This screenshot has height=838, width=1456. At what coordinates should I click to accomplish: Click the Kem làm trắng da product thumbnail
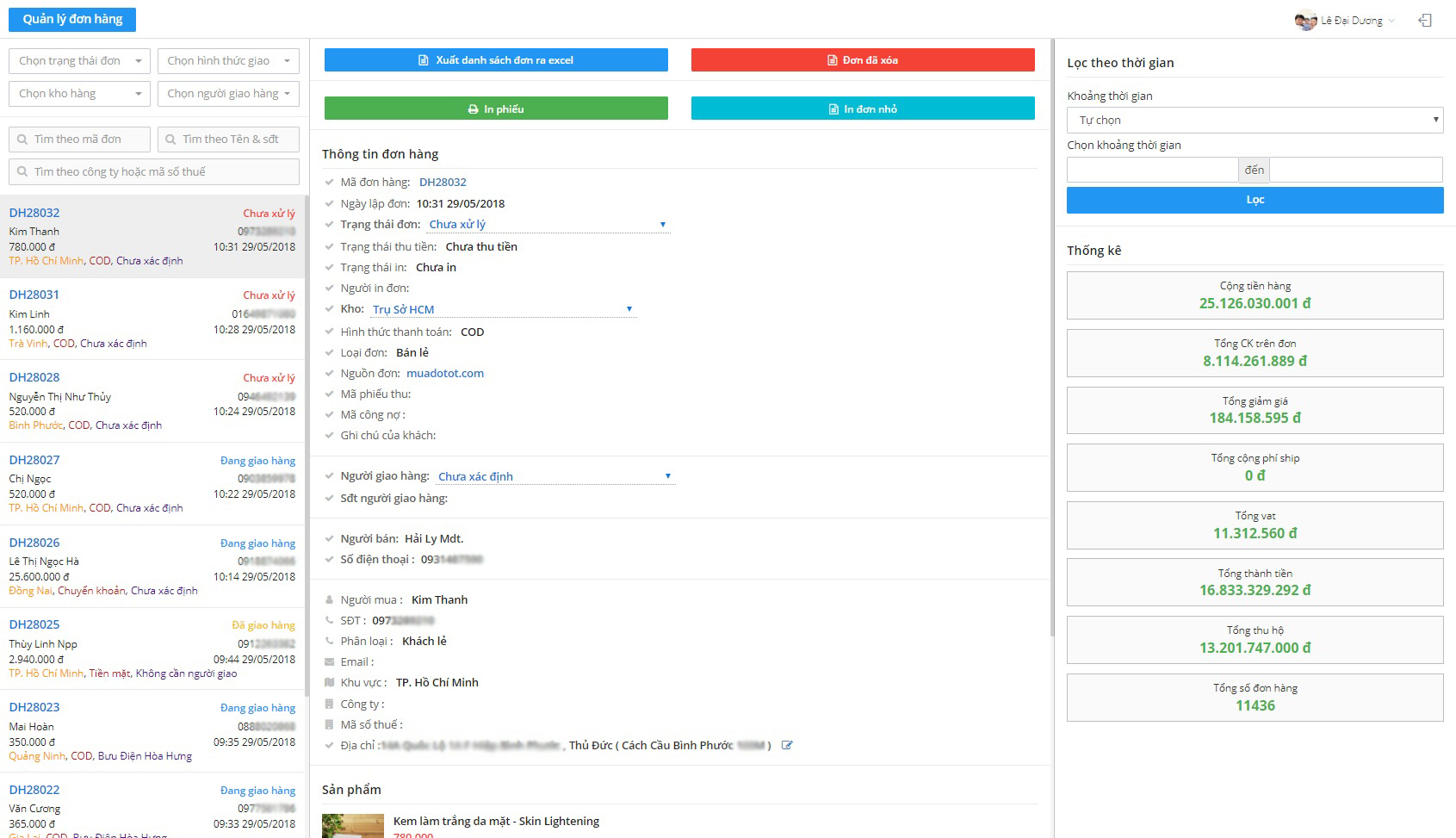click(x=352, y=825)
